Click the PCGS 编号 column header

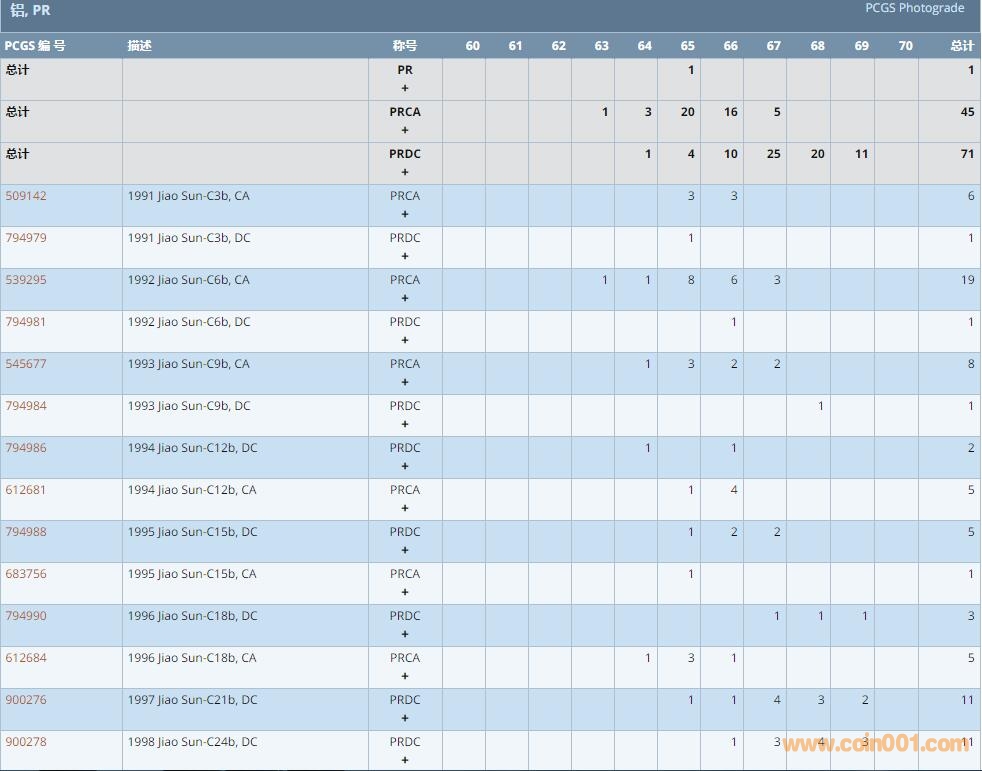[35, 46]
